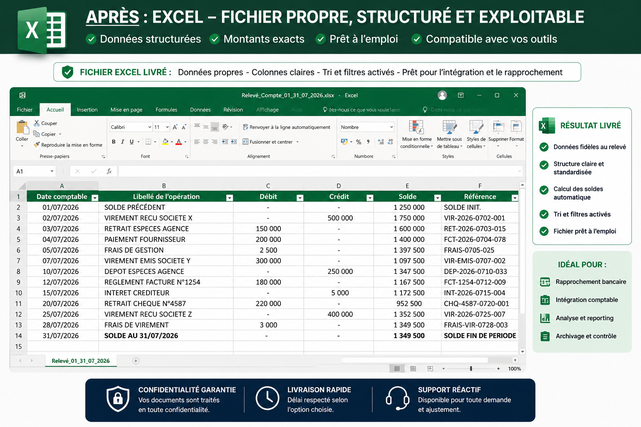Click the ribbon display options icon

coord(461,95)
